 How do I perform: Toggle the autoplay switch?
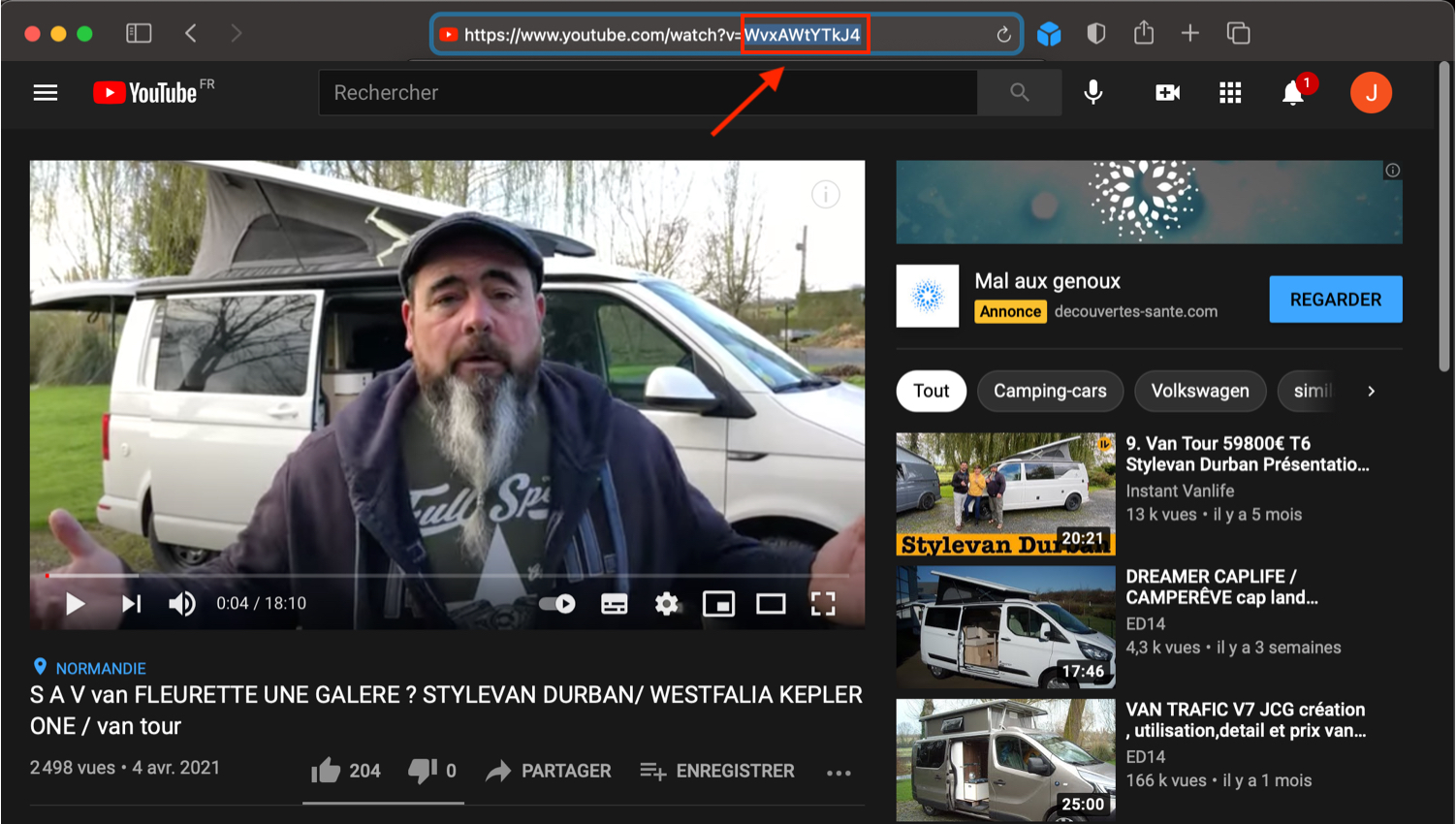click(x=557, y=604)
